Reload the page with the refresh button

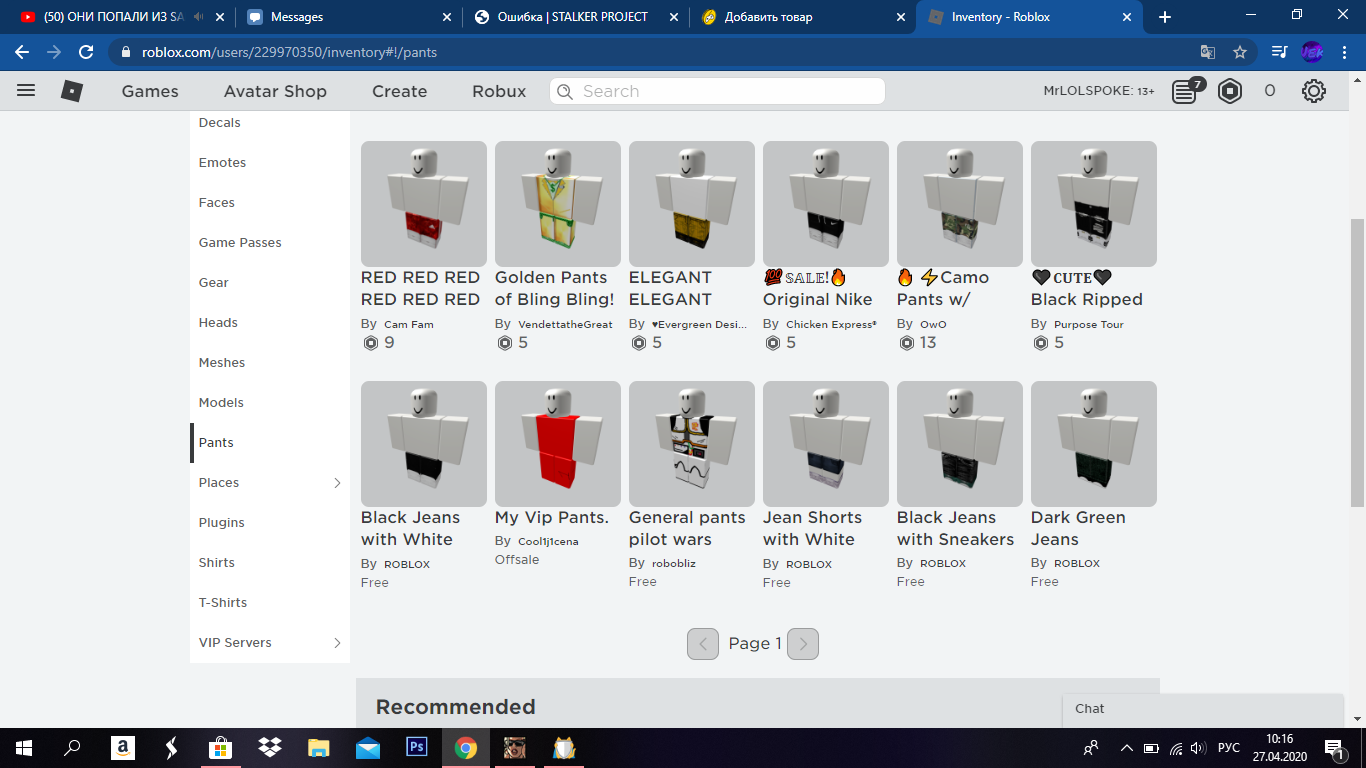86,52
